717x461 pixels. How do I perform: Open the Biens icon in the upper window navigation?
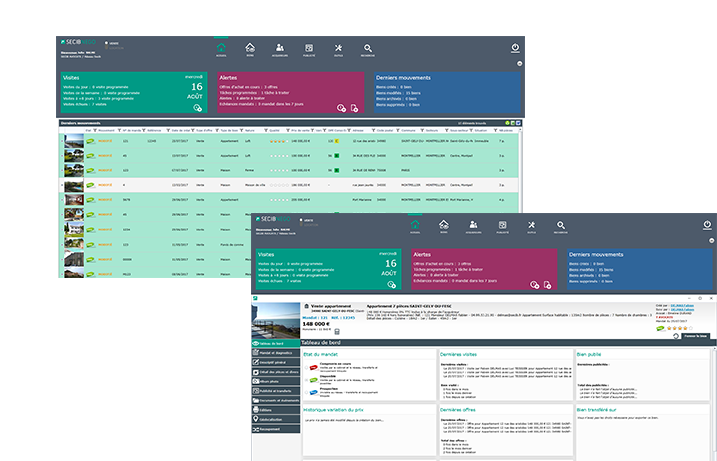[250, 47]
